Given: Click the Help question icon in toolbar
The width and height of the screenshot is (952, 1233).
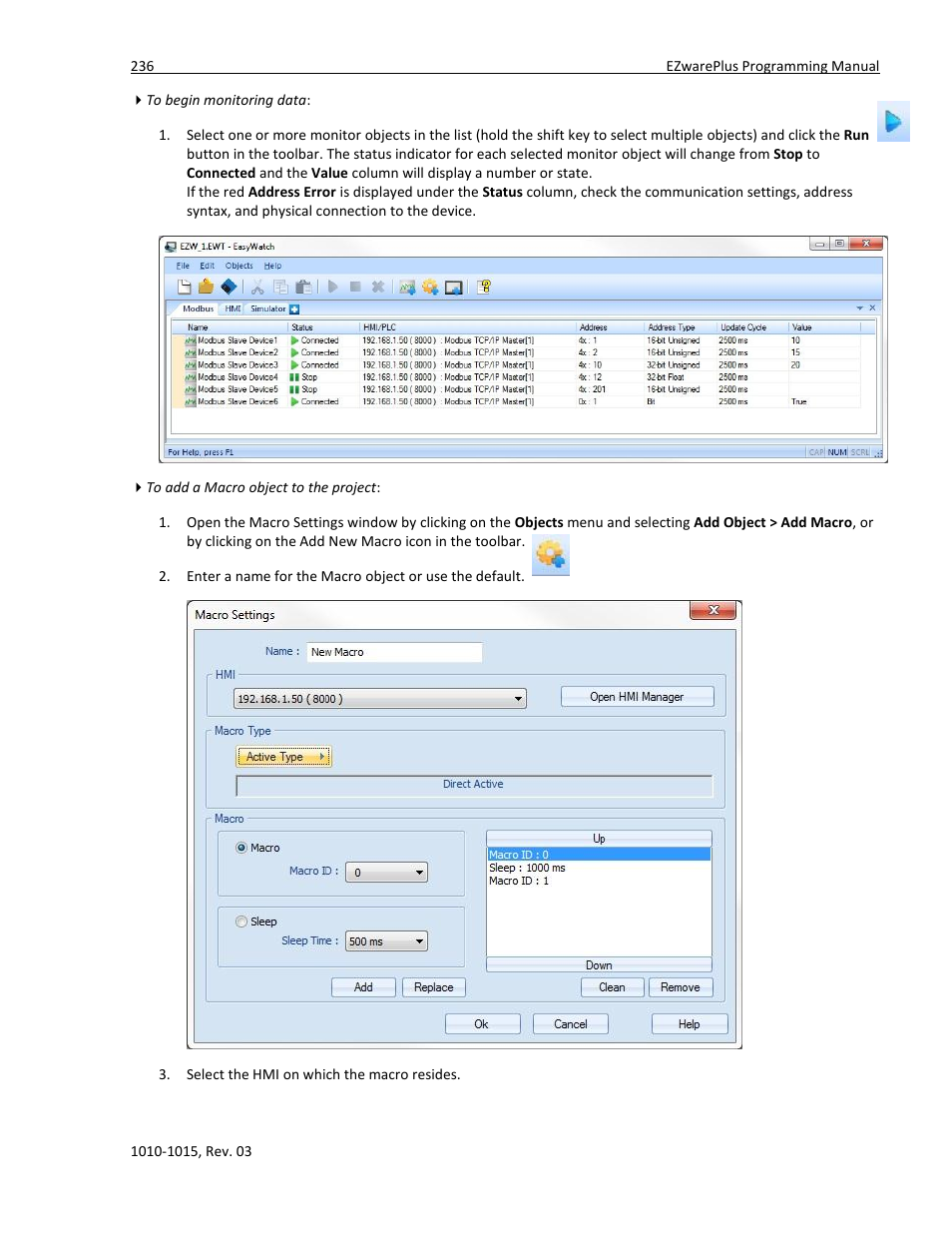Looking at the screenshot, I should (484, 288).
